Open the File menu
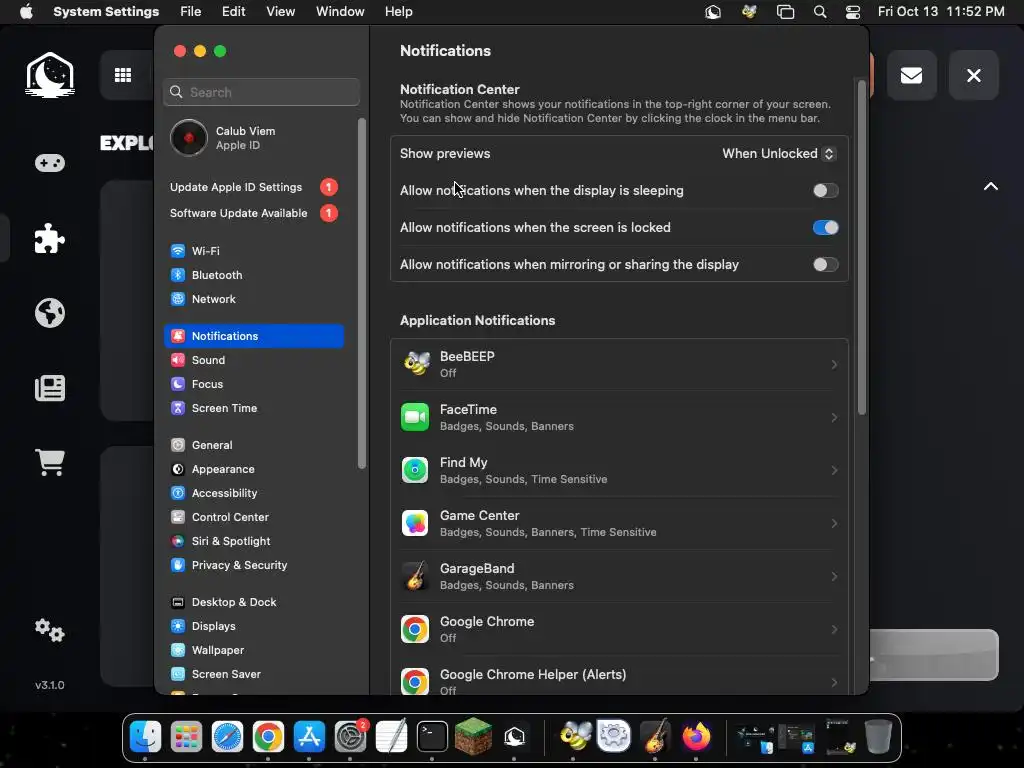Screen dimensions: 1024x768 (191, 12)
